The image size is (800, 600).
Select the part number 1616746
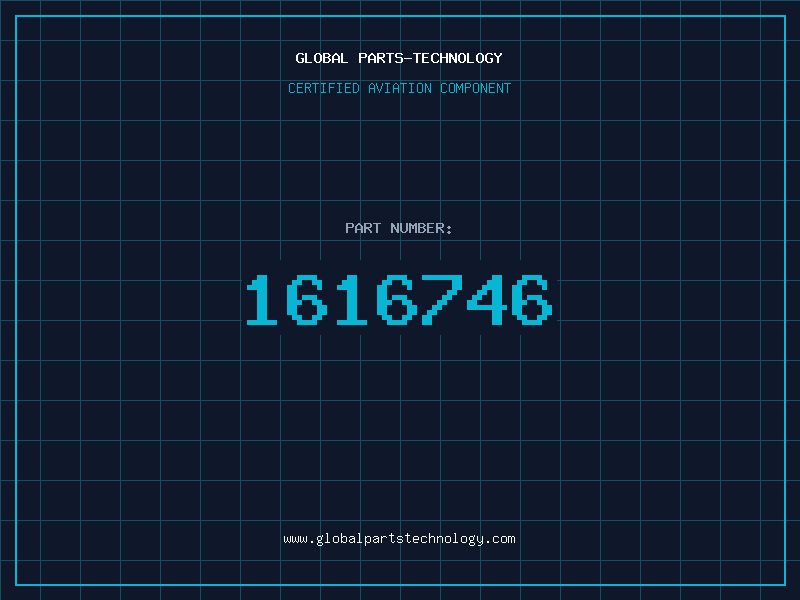click(399, 299)
